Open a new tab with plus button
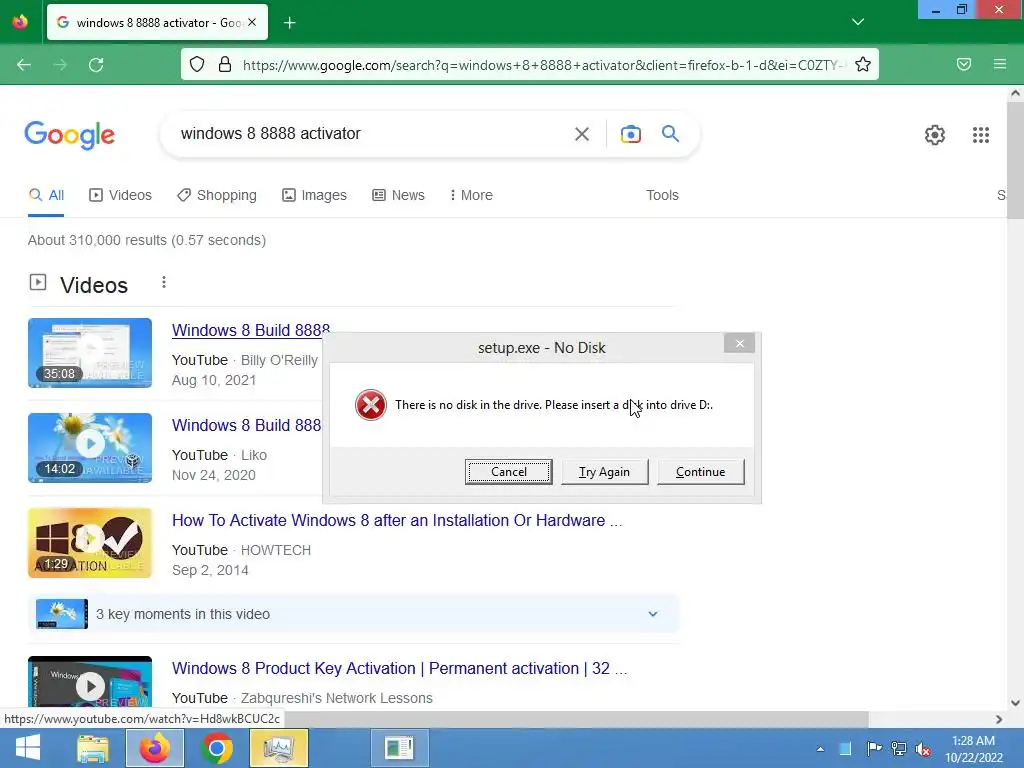 coord(289,23)
